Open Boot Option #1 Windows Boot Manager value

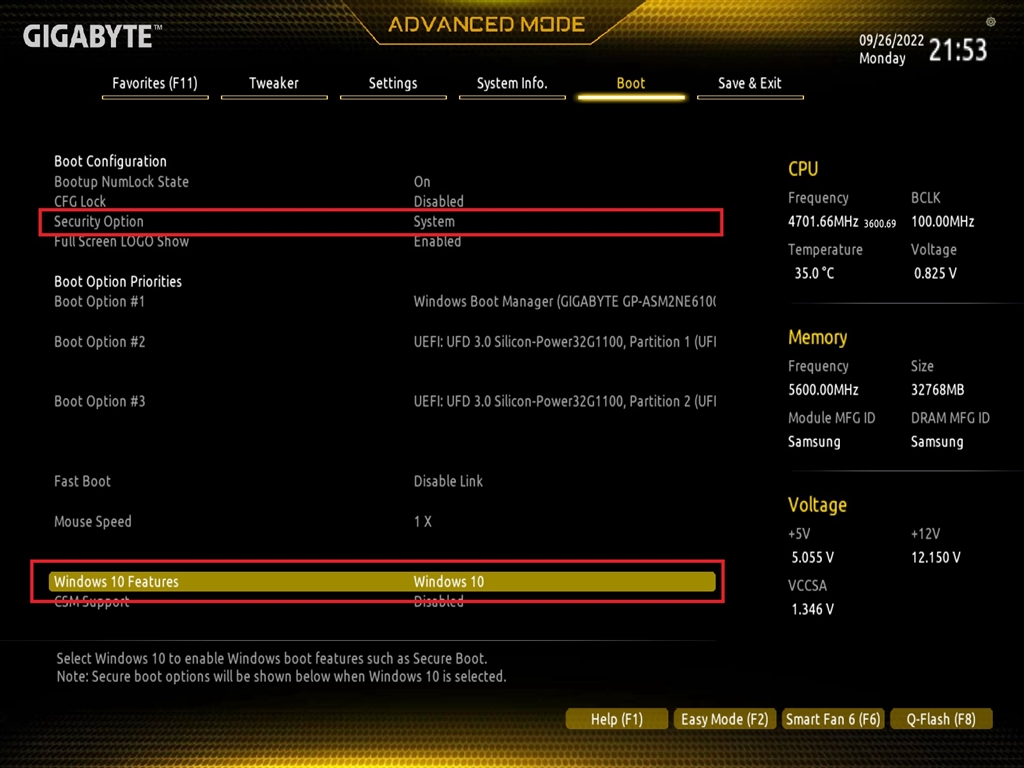pos(564,302)
